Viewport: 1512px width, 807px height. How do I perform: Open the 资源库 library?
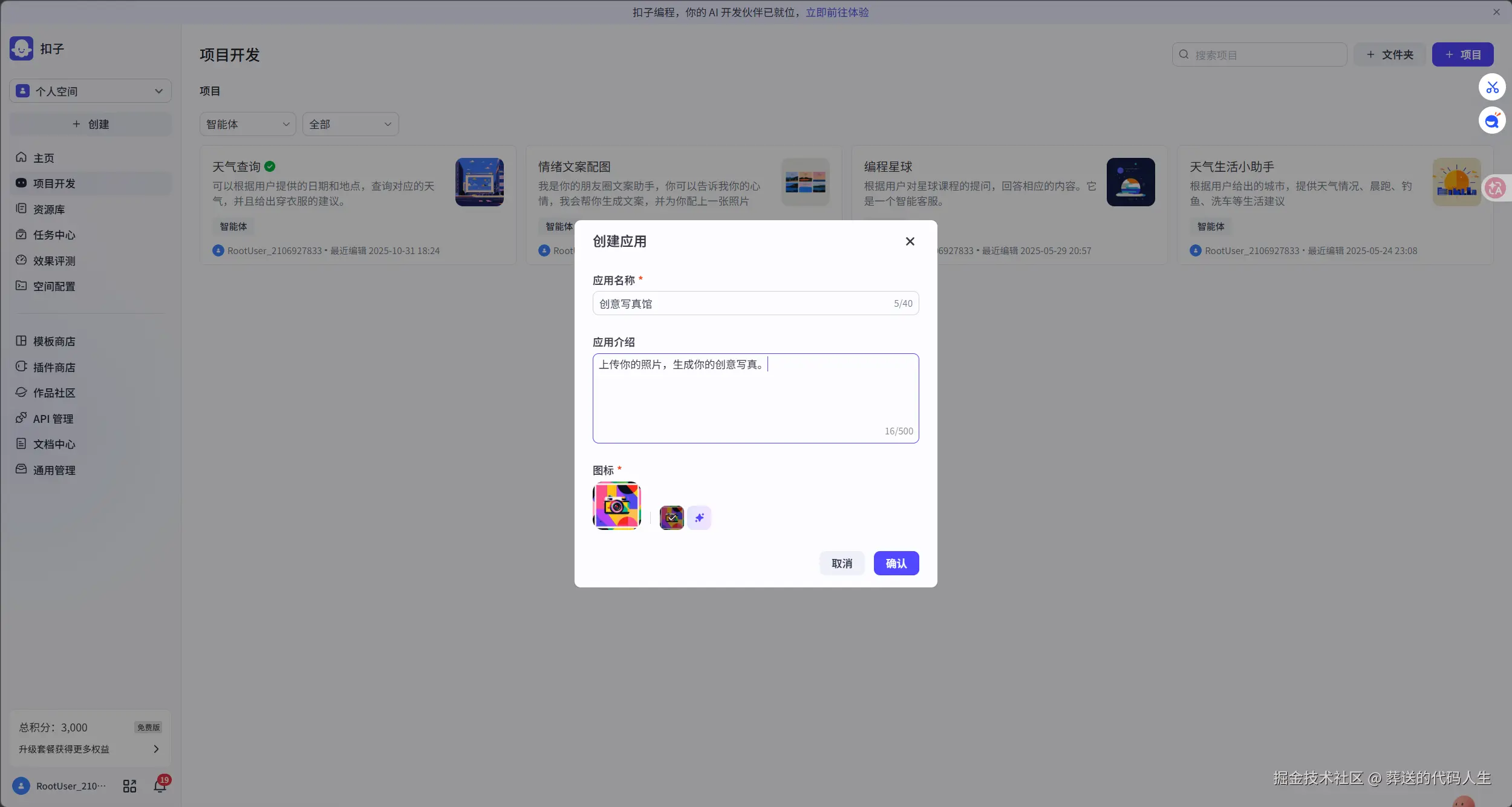click(91, 209)
